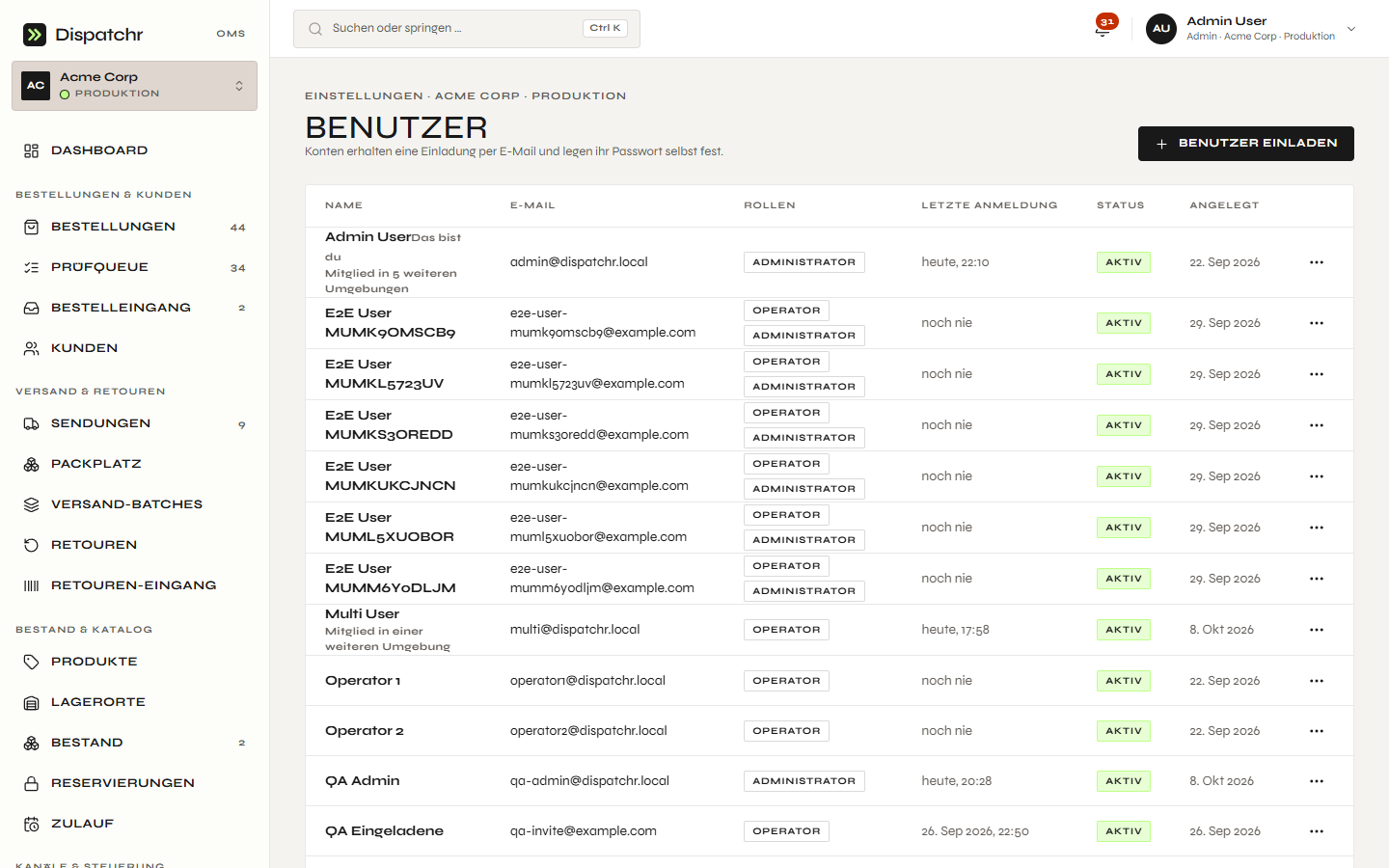Focus the Suchen oder springen search field

click(467, 29)
